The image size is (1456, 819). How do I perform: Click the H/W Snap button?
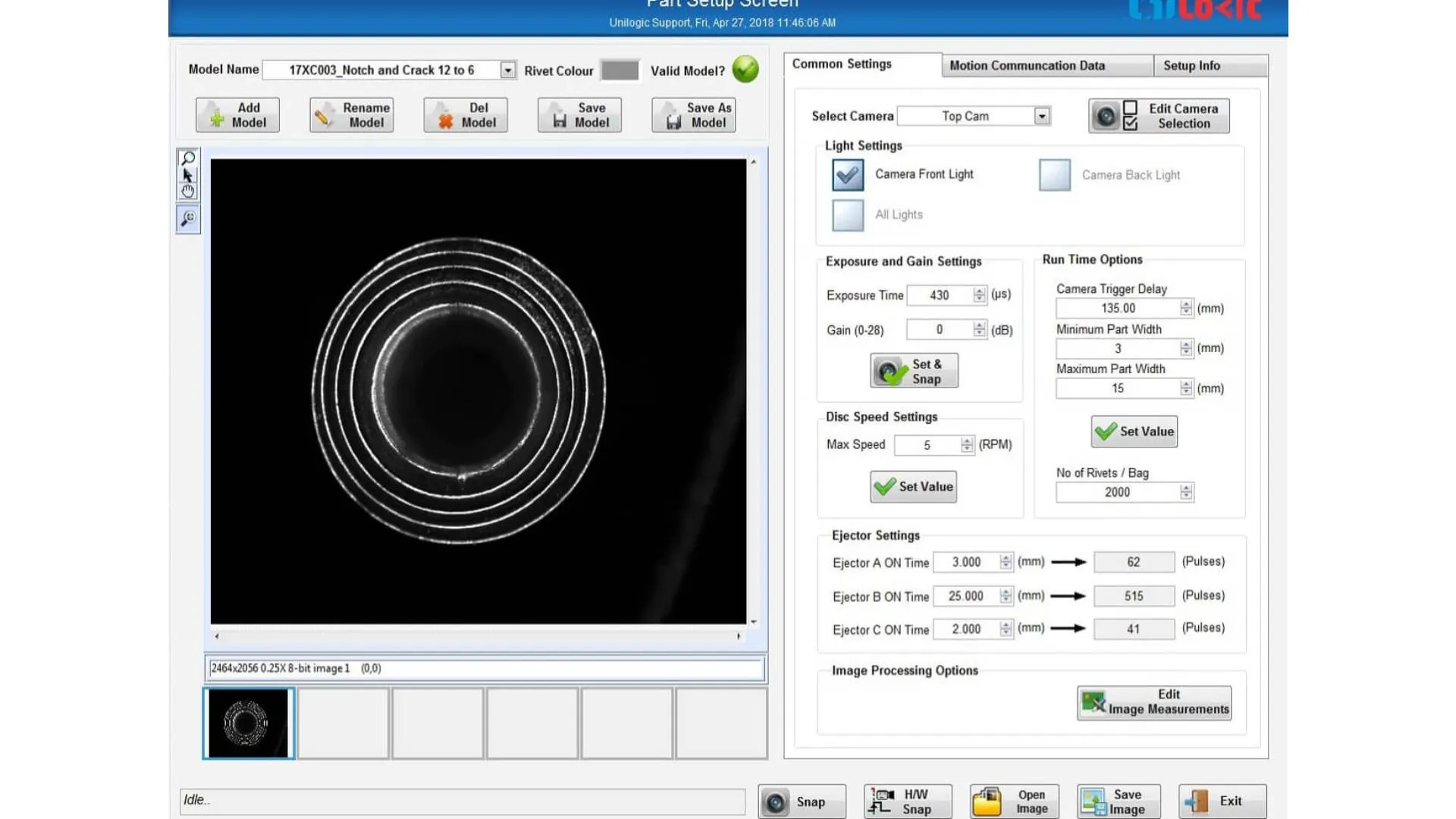click(x=908, y=802)
